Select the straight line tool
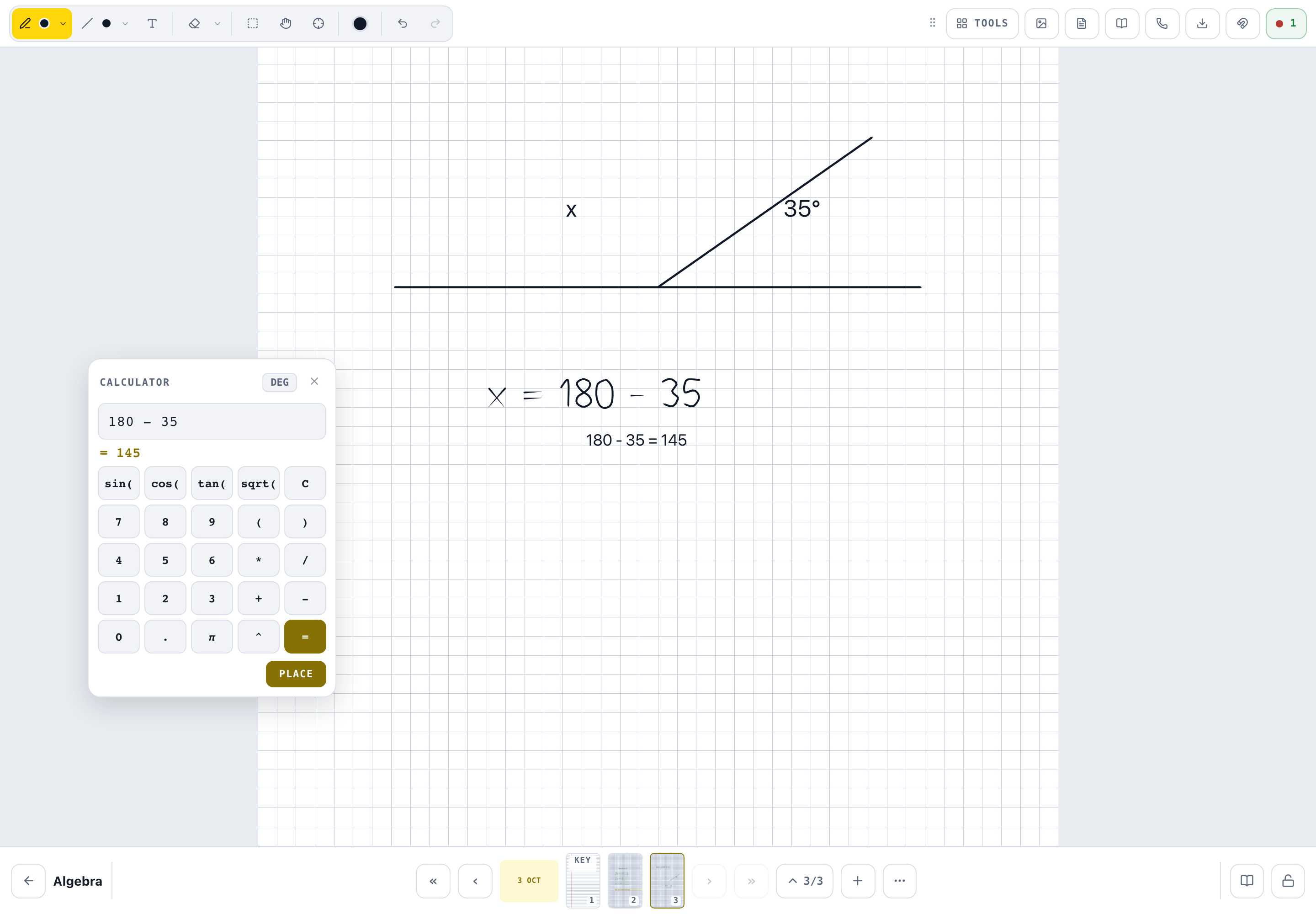 [x=87, y=23]
